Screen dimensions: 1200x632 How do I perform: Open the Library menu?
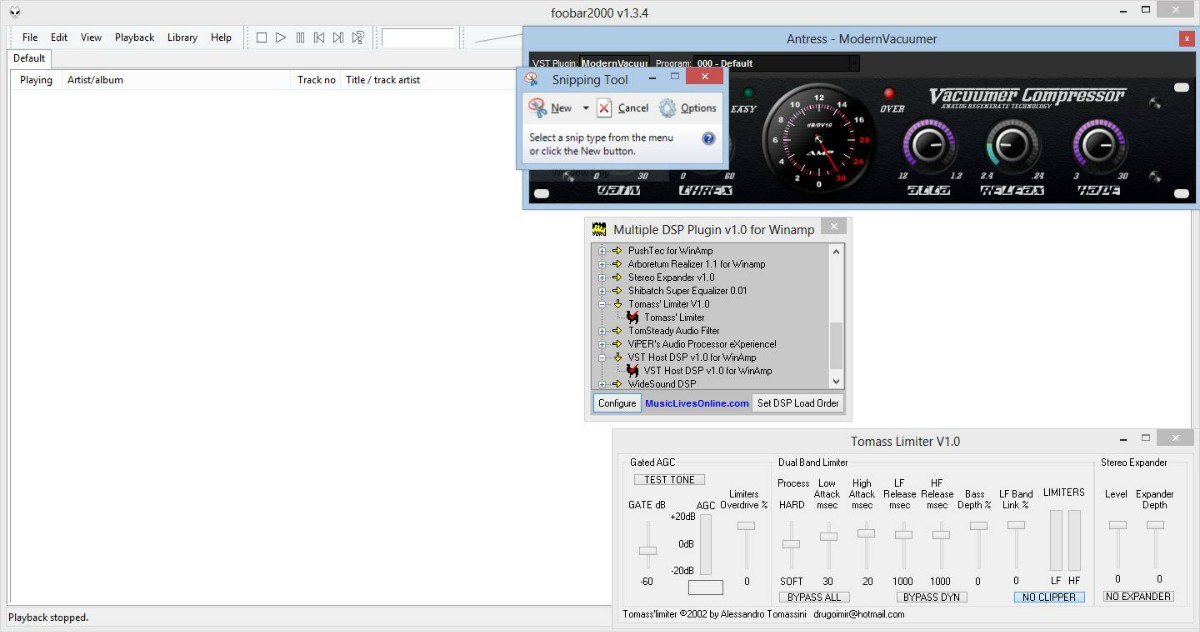(x=182, y=38)
